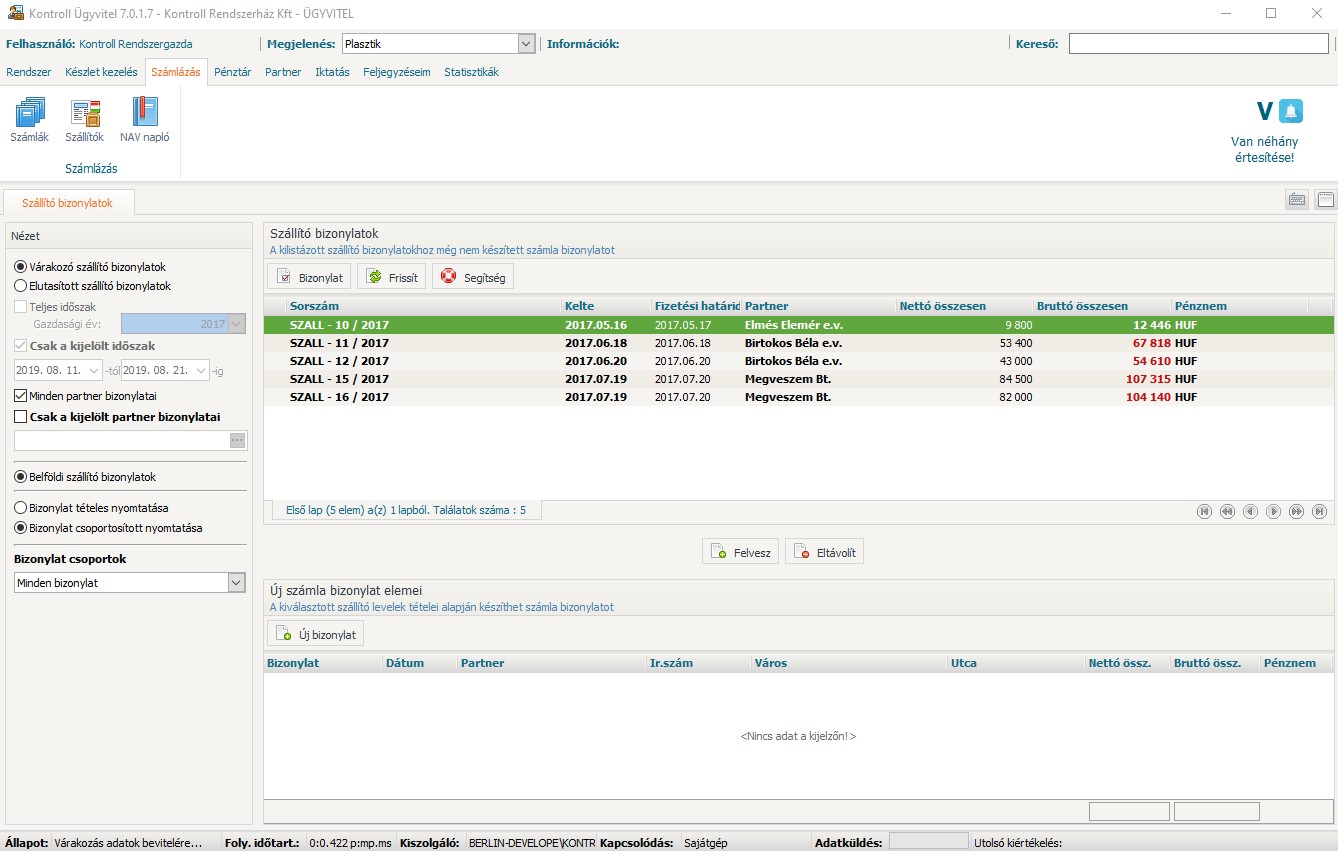Click the notification bell icon

[x=1291, y=111]
